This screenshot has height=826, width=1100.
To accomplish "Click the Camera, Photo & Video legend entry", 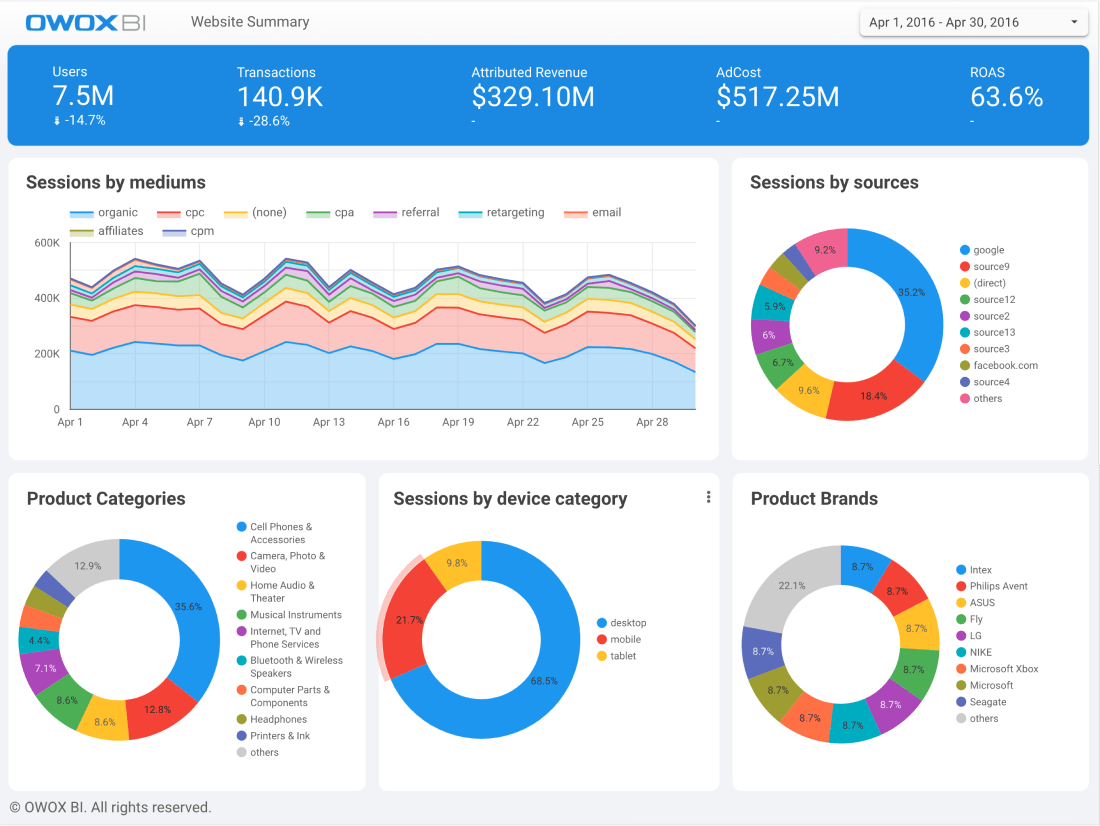I will pos(281,562).
